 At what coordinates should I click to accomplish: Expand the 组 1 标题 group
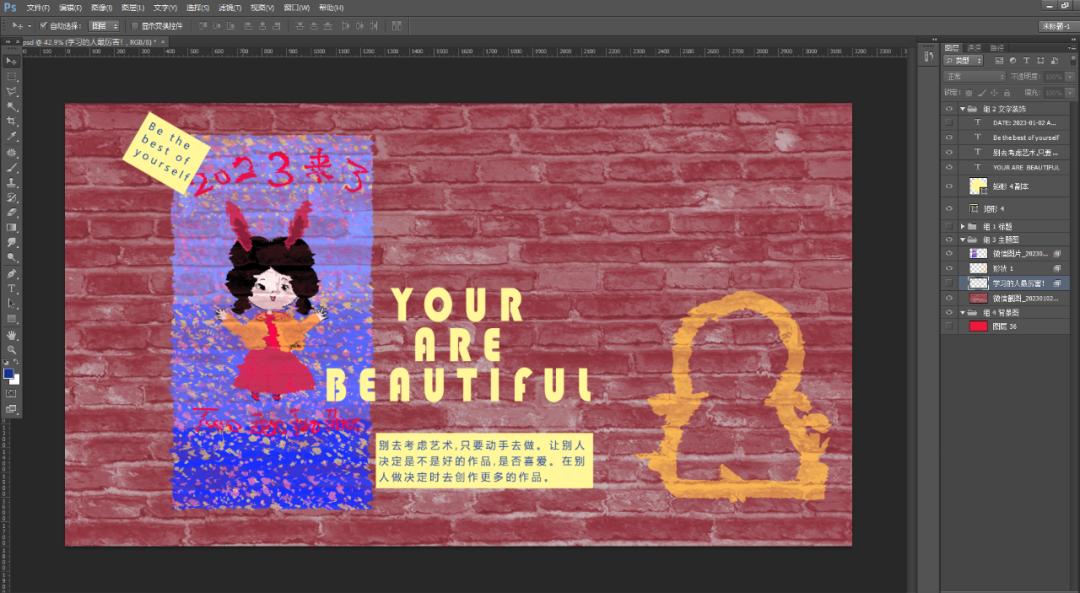962,227
